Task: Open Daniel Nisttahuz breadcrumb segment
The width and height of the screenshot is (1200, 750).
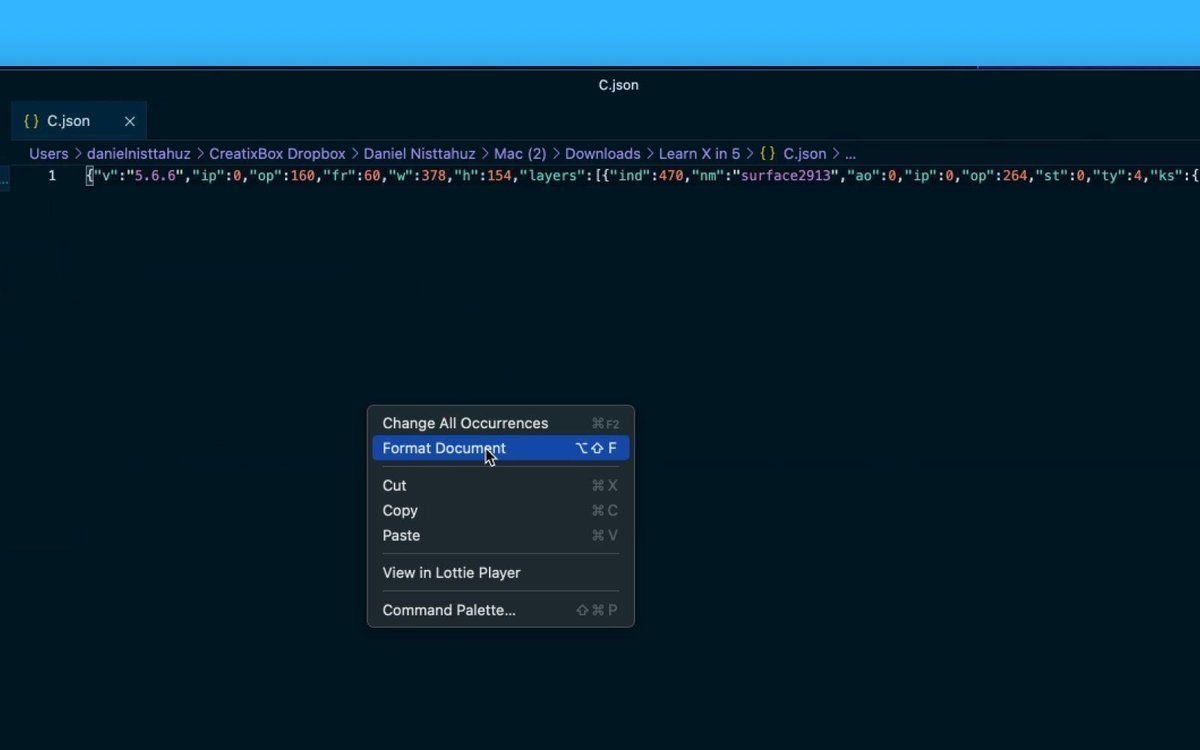Action: click(419, 154)
